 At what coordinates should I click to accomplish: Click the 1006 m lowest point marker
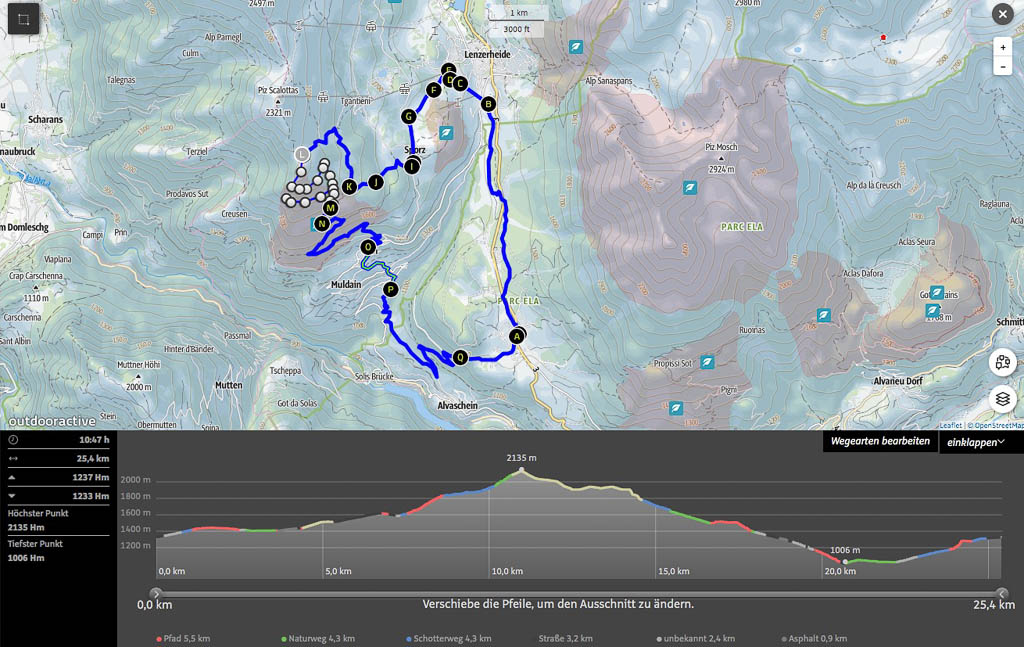846,562
